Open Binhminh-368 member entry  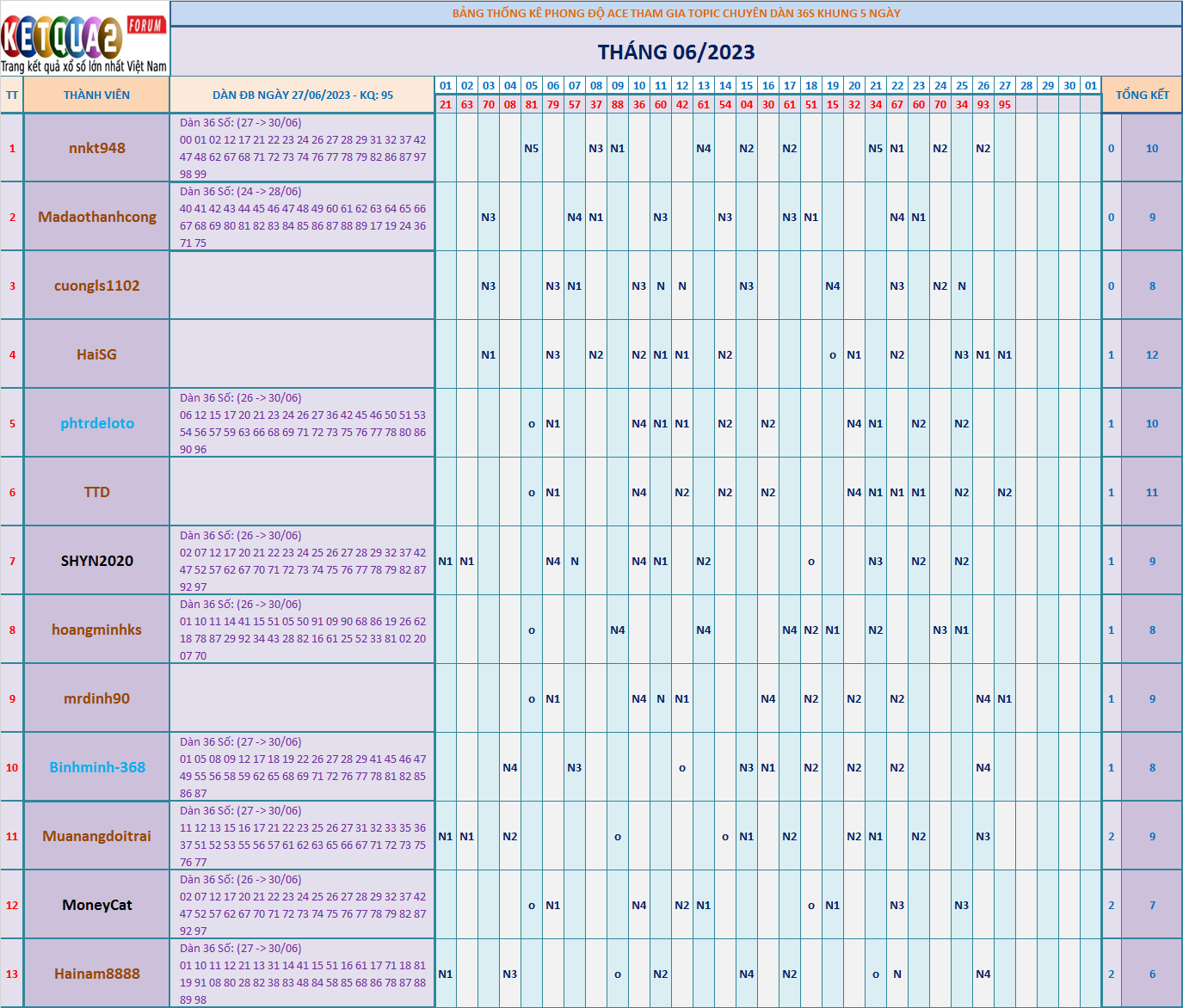click(97, 767)
